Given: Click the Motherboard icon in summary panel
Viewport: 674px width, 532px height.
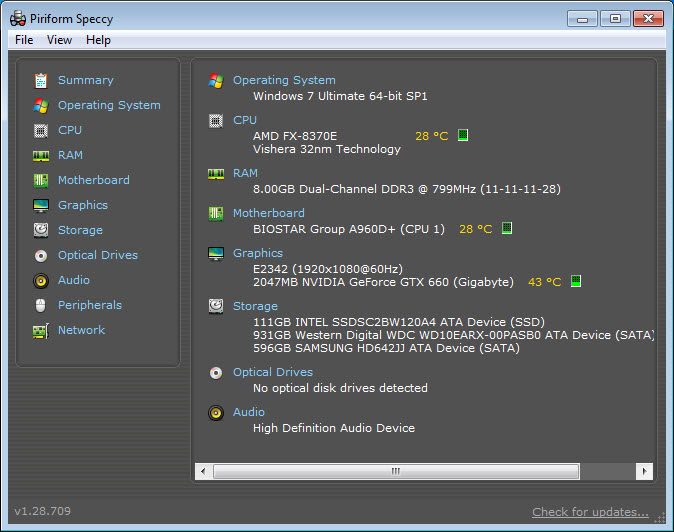Looking at the screenshot, I should 216,214.
